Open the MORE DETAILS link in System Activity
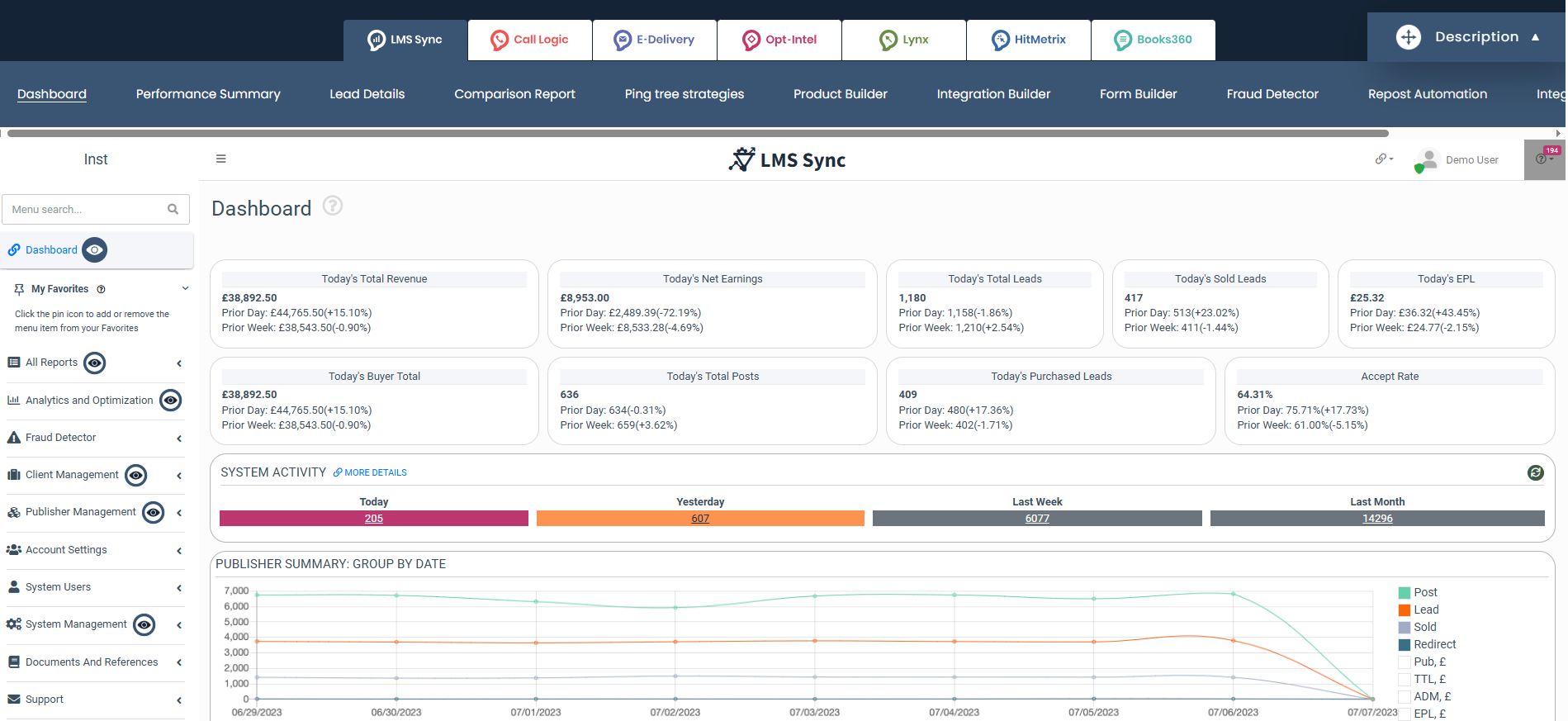Screen dimensions: 1568x721 pyautogui.click(x=370, y=472)
